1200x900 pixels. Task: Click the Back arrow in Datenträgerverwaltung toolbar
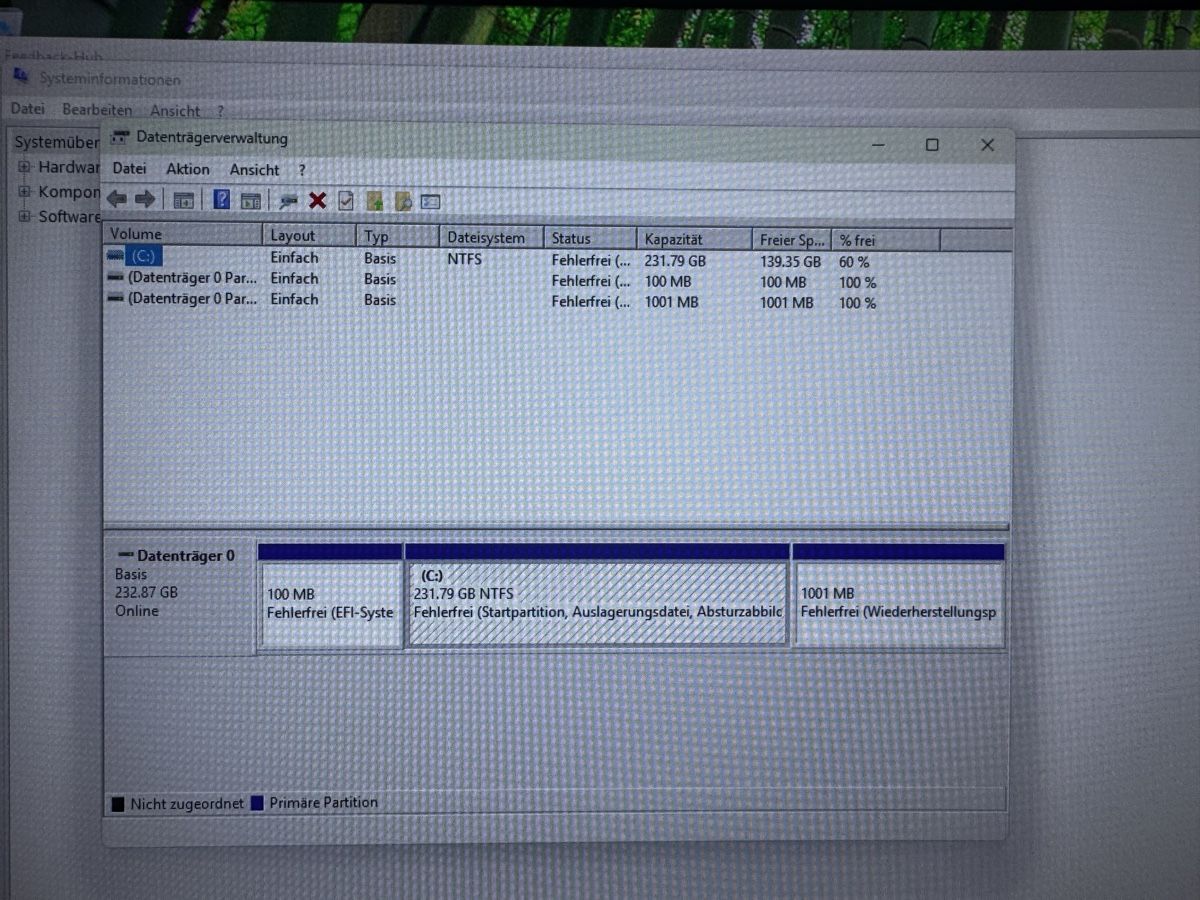[x=117, y=200]
